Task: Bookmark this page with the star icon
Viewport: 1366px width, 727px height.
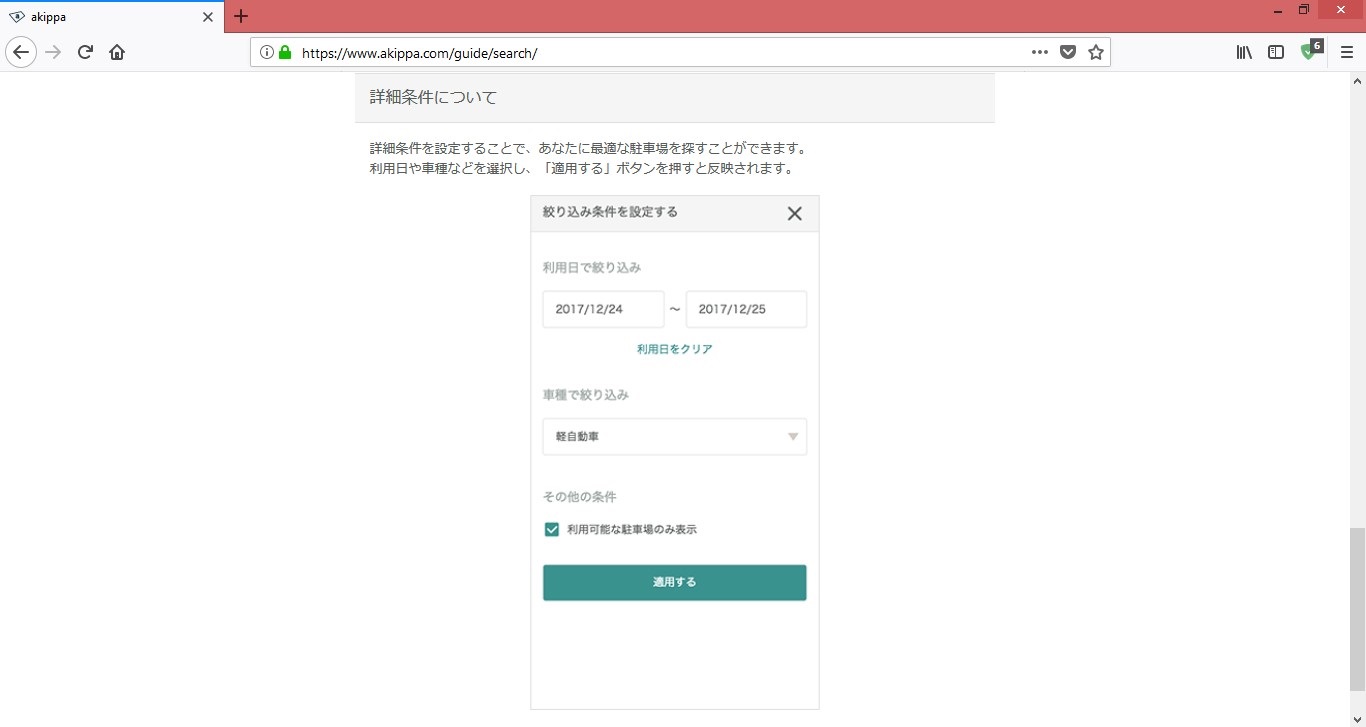Action: [x=1096, y=53]
